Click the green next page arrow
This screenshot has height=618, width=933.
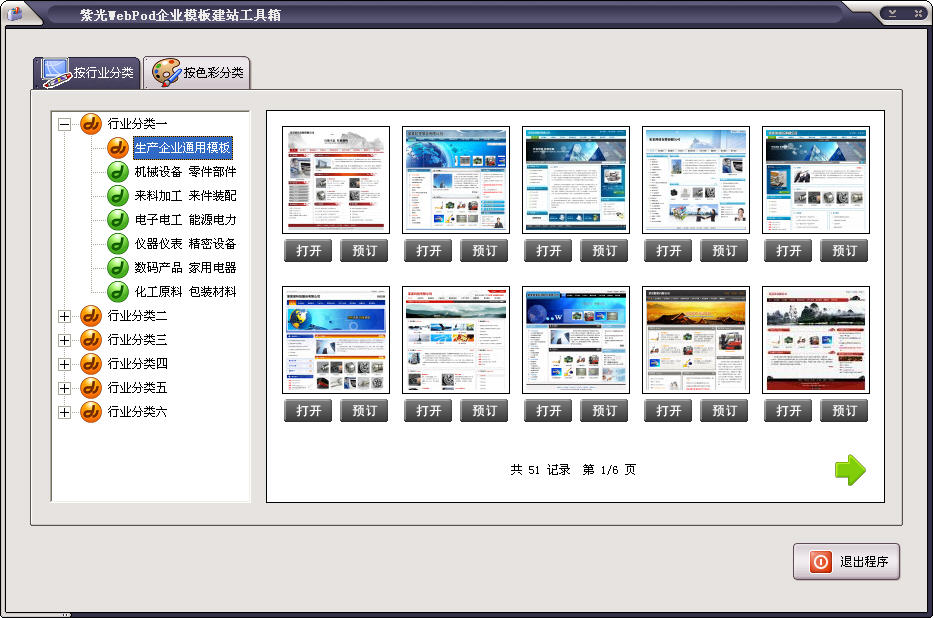pyautogui.click(x=849, y=470)
